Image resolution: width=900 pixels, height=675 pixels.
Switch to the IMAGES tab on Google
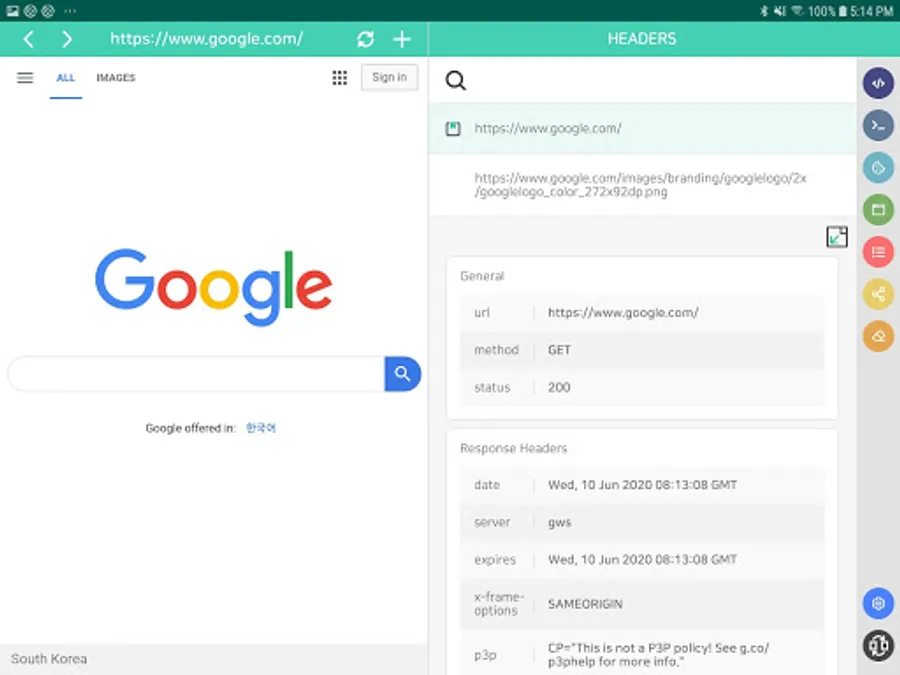click(116, 78)
